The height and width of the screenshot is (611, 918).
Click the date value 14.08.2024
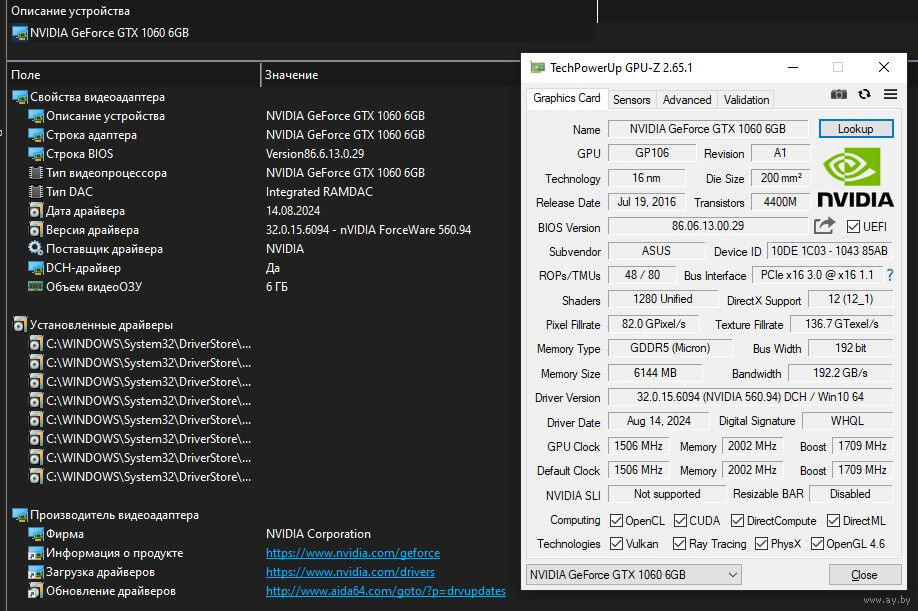(x=293, y=211)
